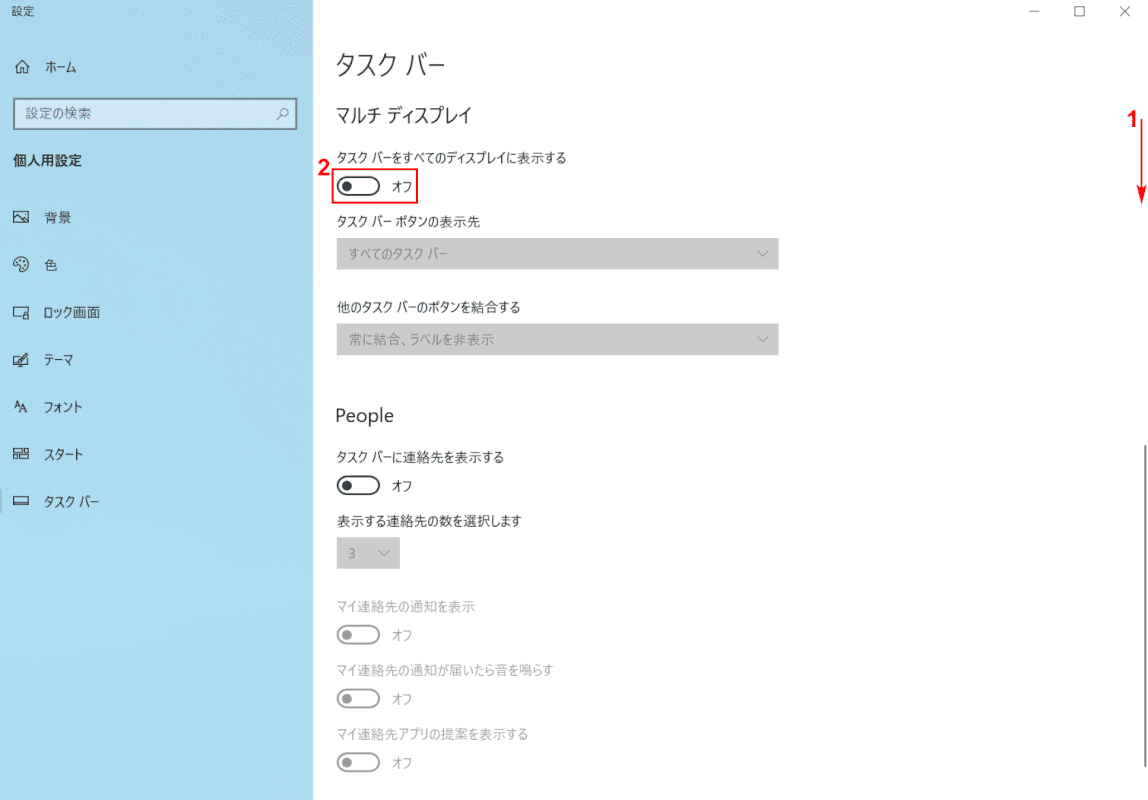Click the タスク バー icon in sidebar

[x=21, y=501]
